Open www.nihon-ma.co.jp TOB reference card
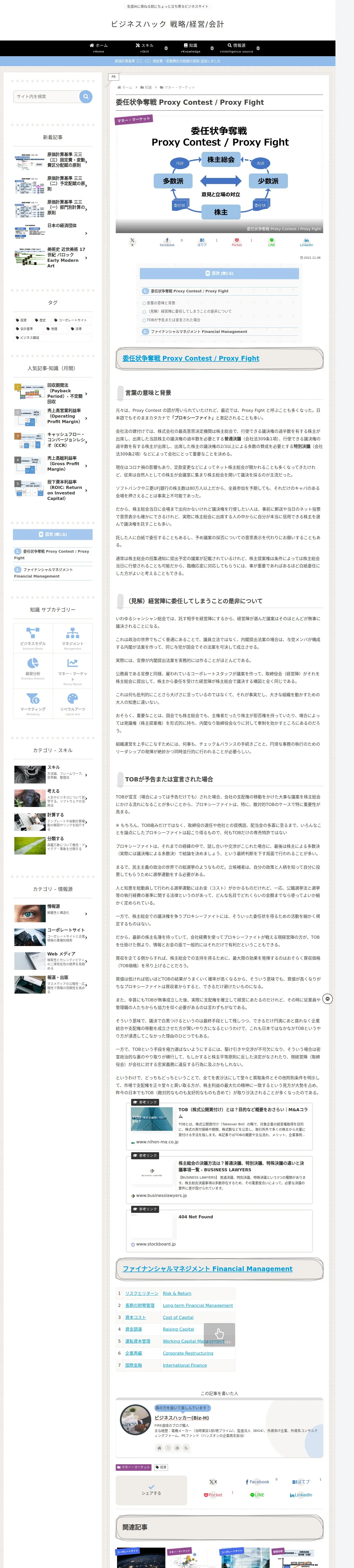 tap(219, 1126)
